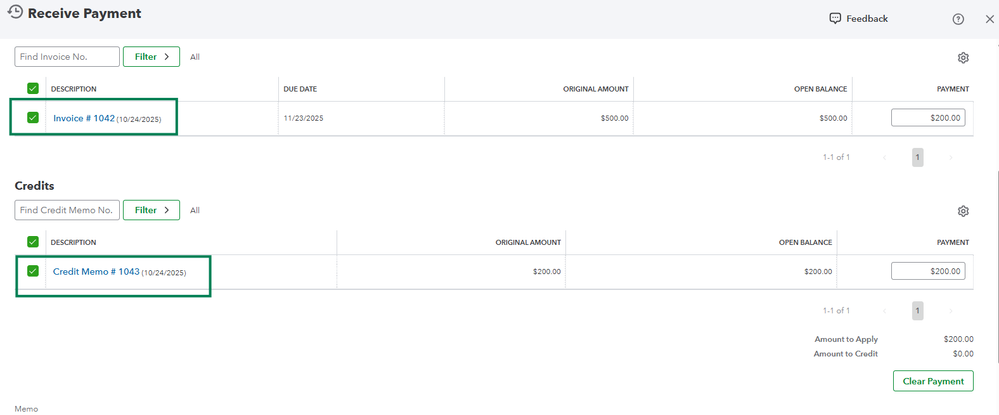Viewport: 999px width, 415px height.
Task: Open the Invoice # 1042 link
Action: pos(84,118)
